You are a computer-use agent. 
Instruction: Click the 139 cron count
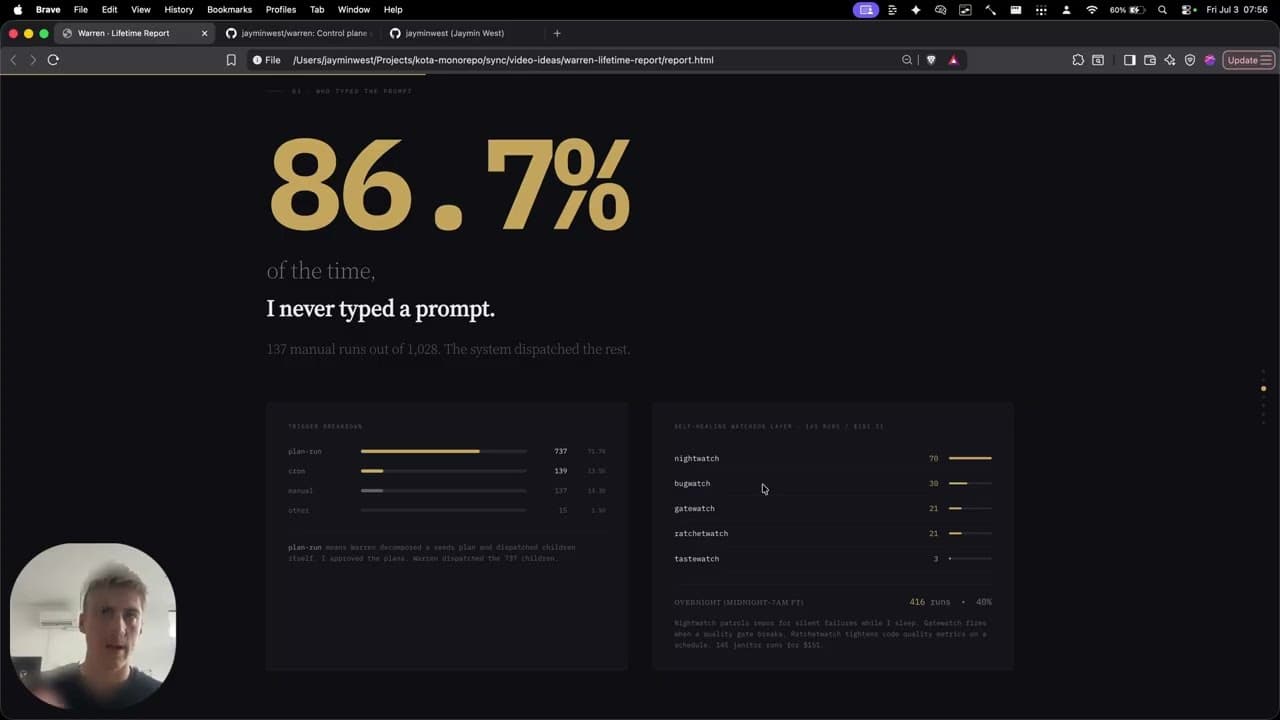tap(561, 471)
